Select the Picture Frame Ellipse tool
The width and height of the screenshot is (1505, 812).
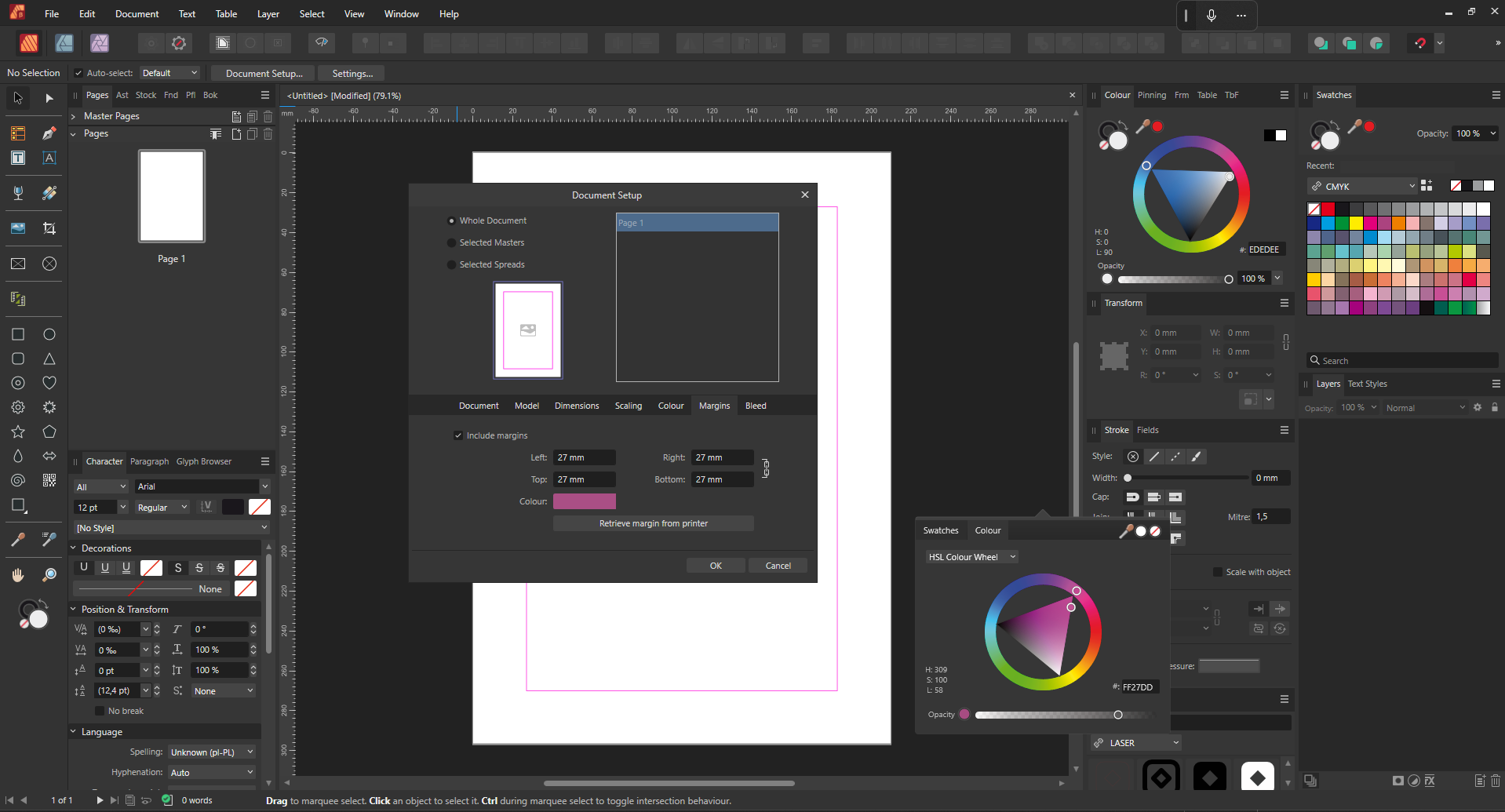point(49,264)
